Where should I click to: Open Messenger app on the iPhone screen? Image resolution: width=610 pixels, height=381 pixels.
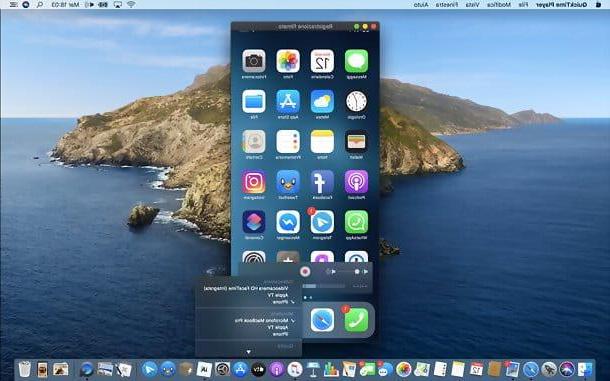click(x=288, y=222)
